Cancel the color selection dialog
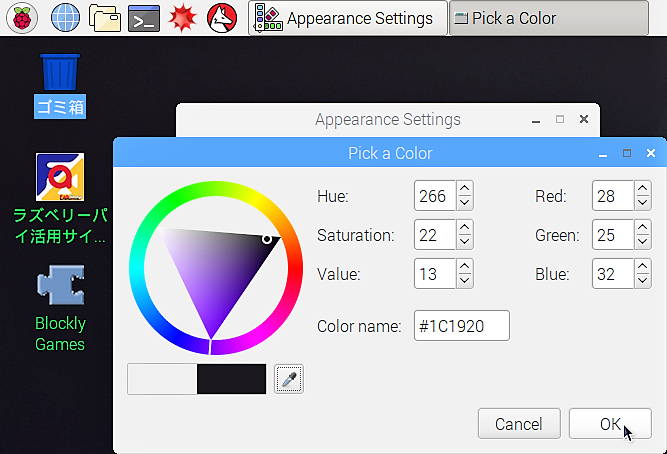The width and height of the screenshot is (667, 454). [x=519, y=424]
